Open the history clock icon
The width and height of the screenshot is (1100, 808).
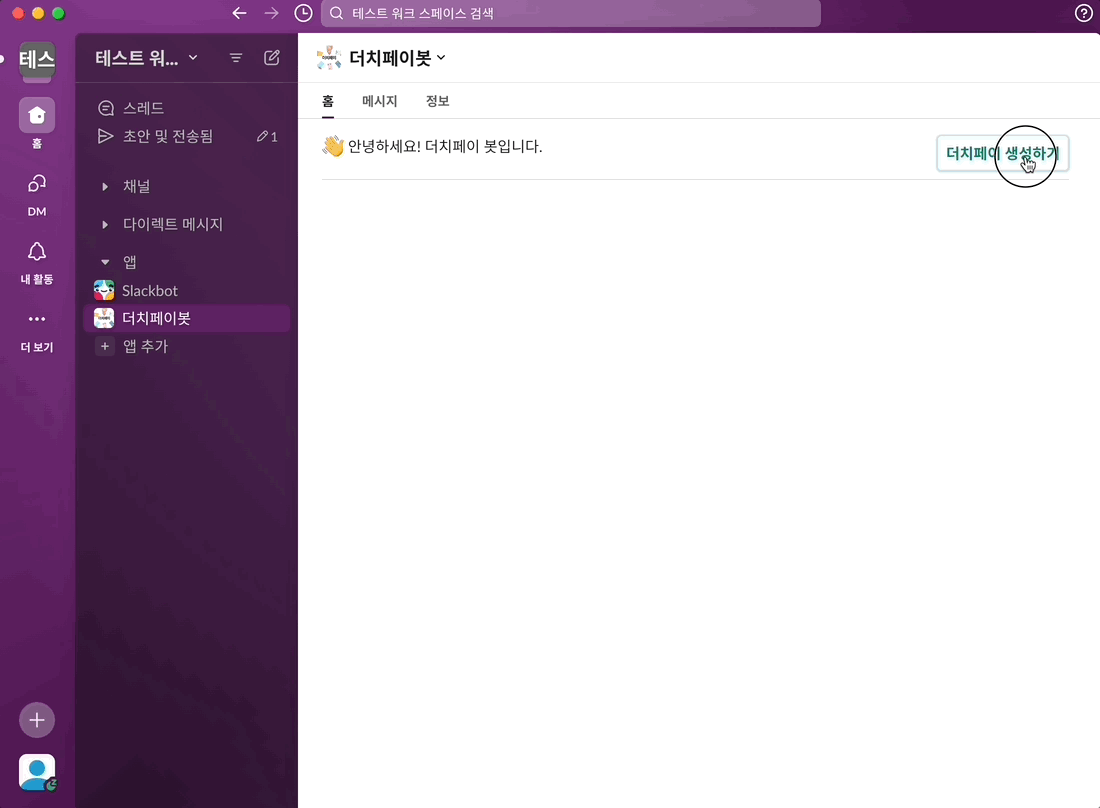[303, 13]
